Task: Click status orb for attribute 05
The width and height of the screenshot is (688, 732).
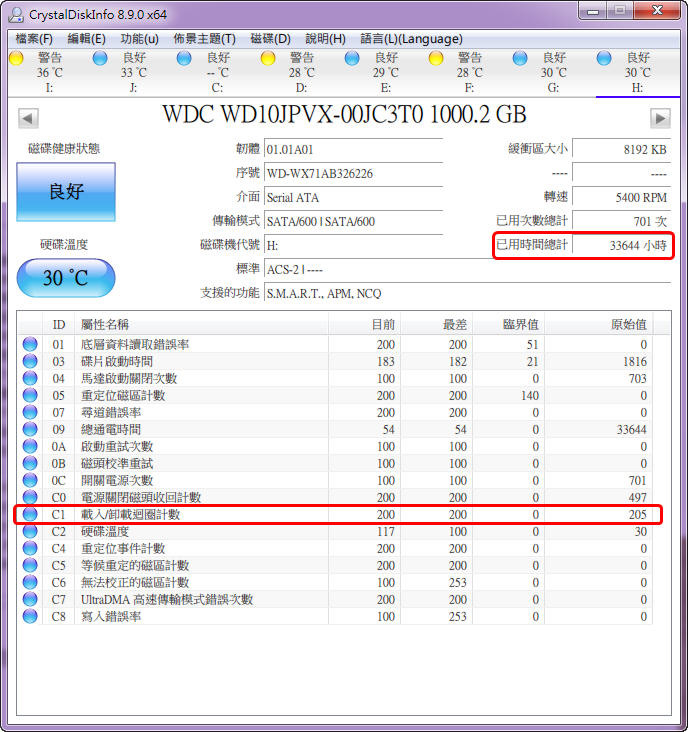Action: click(30, 395)
